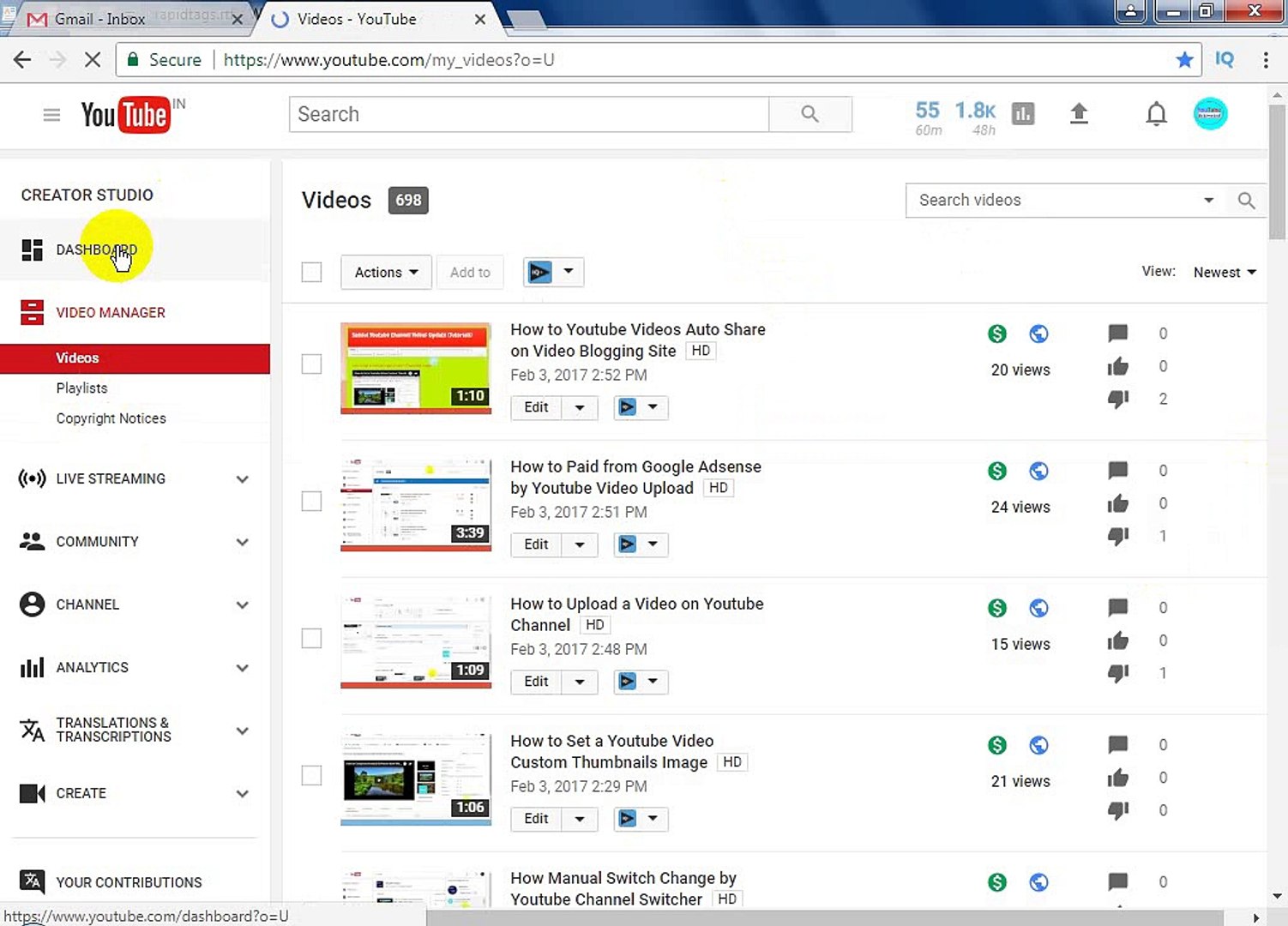Image resolution: width=1288 pixels, height=926 pixels.
Task: Click dislikes icon for Custom Thumbnails video
Action: (1117, 810)
